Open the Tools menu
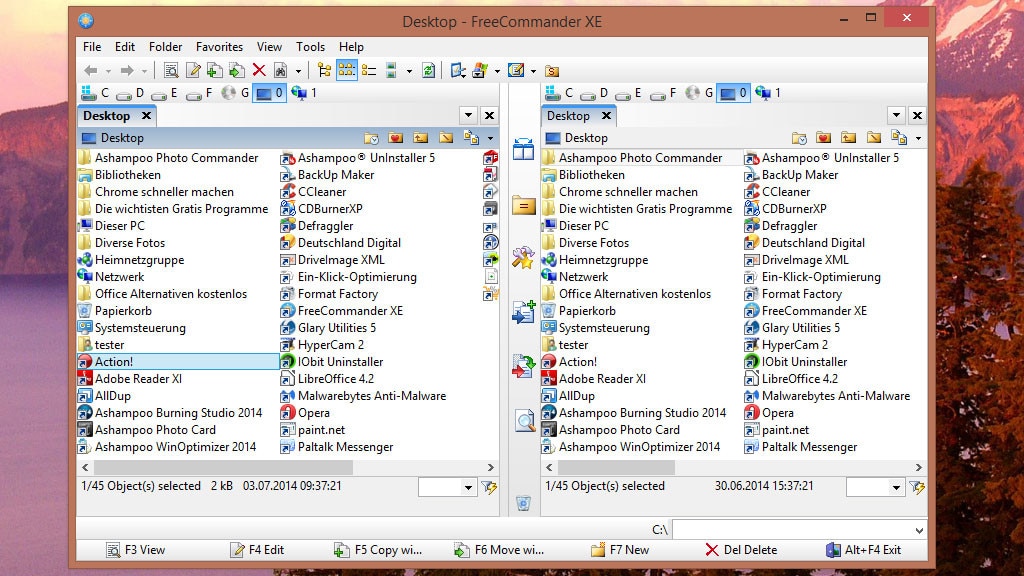Screen dimensions: 1024x576 (310, 47)
